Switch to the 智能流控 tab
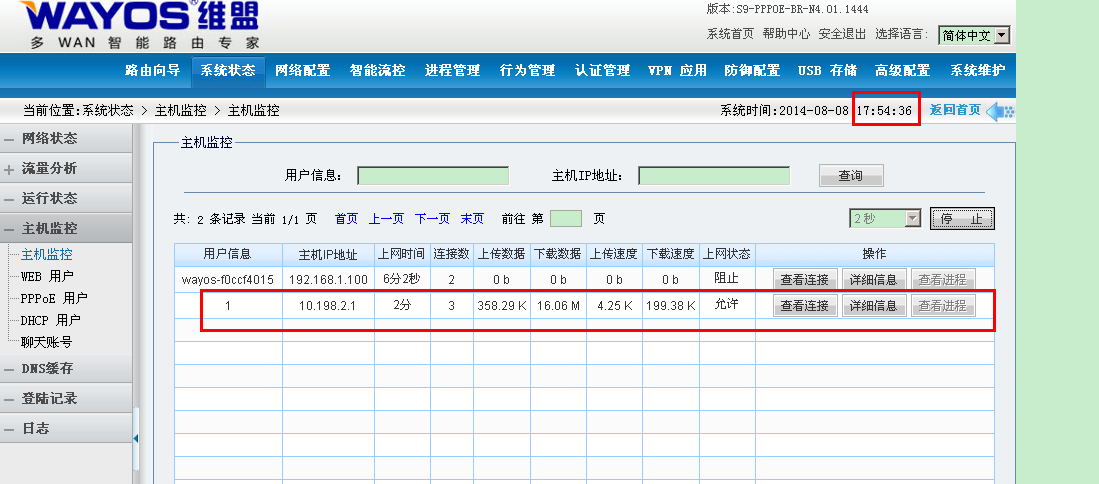 pyautogui.click(x=377, y=70)
